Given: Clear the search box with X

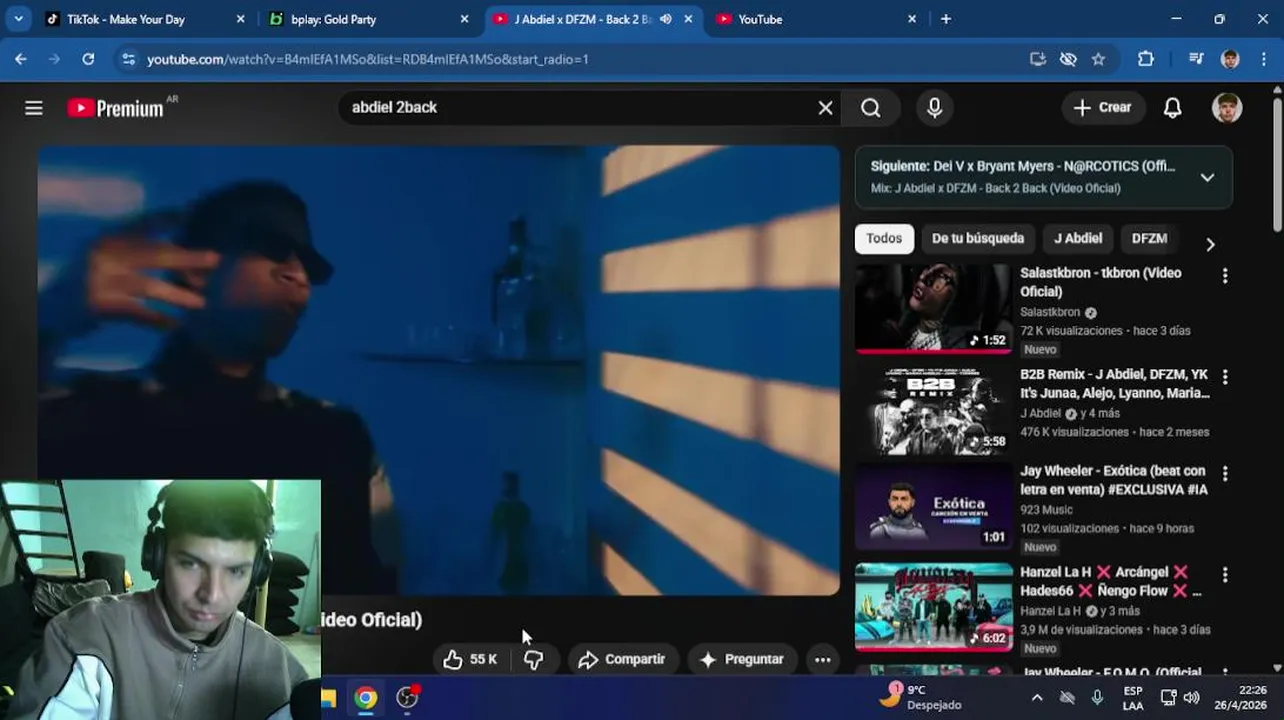Looking at the screenshot, I should [x=825, y=108].
